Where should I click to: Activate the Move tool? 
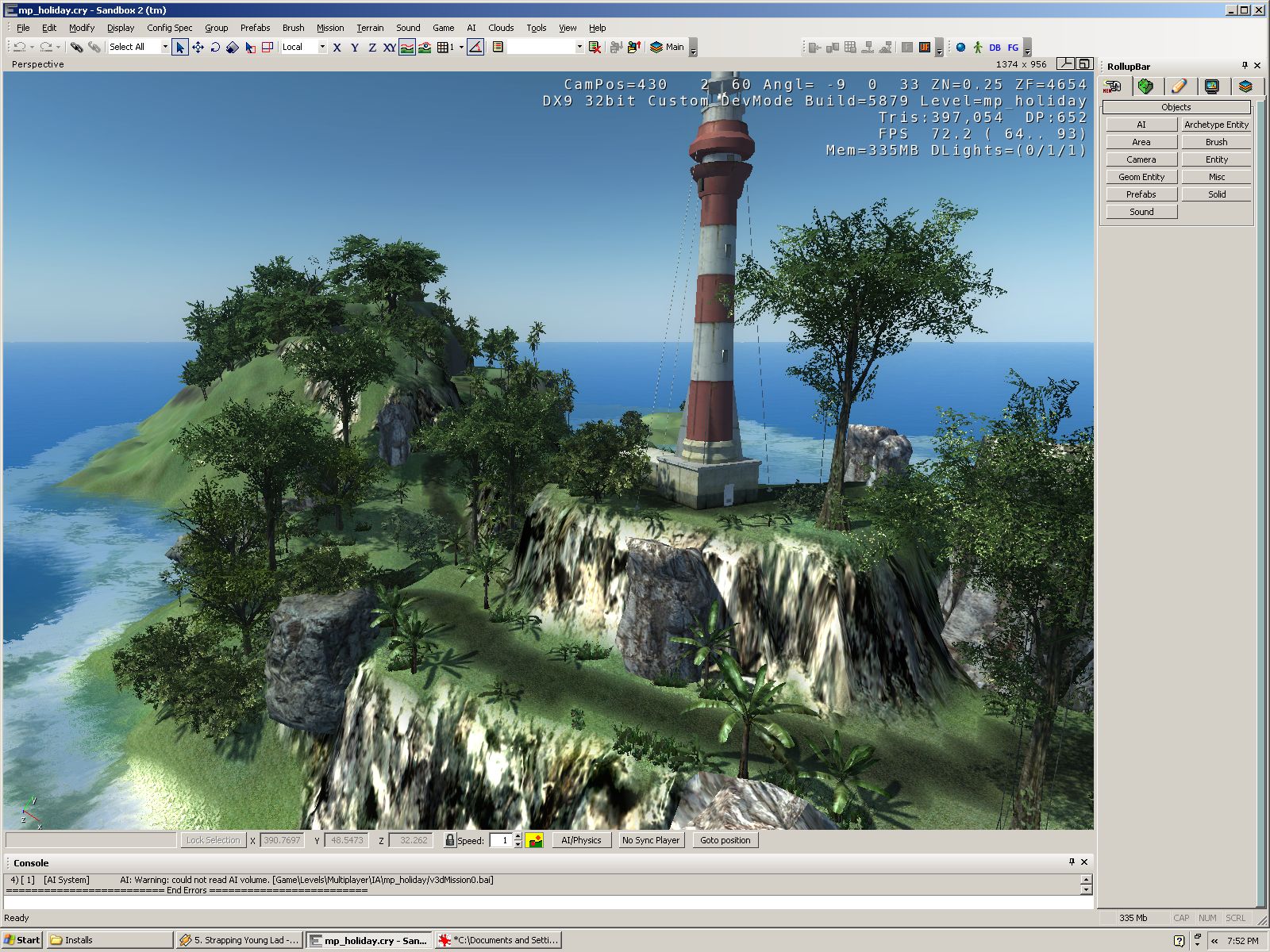click(198, 48)
